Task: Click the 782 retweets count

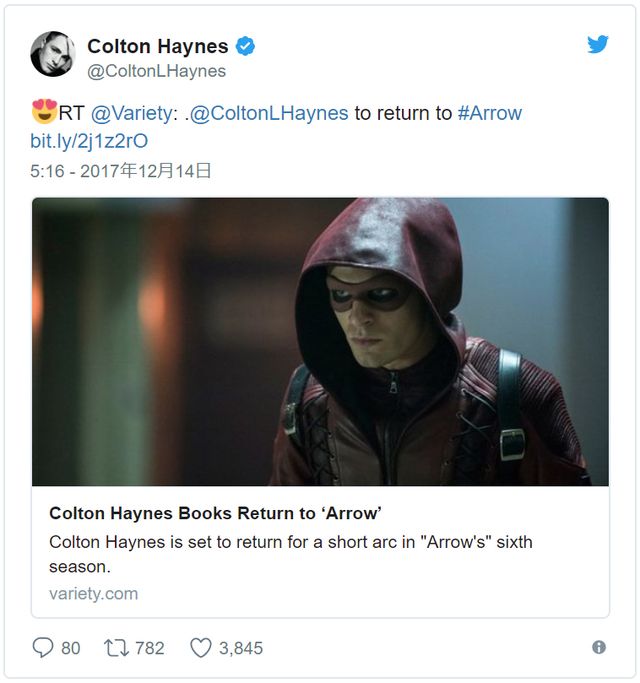Action: tap(149, 648)
